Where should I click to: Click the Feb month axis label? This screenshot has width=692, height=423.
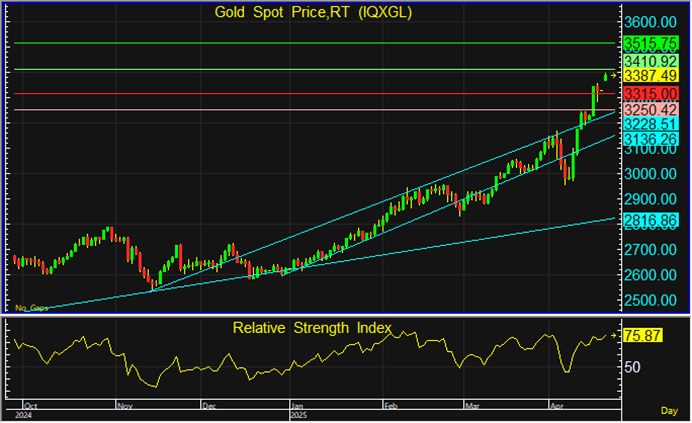tap(390, 407)
